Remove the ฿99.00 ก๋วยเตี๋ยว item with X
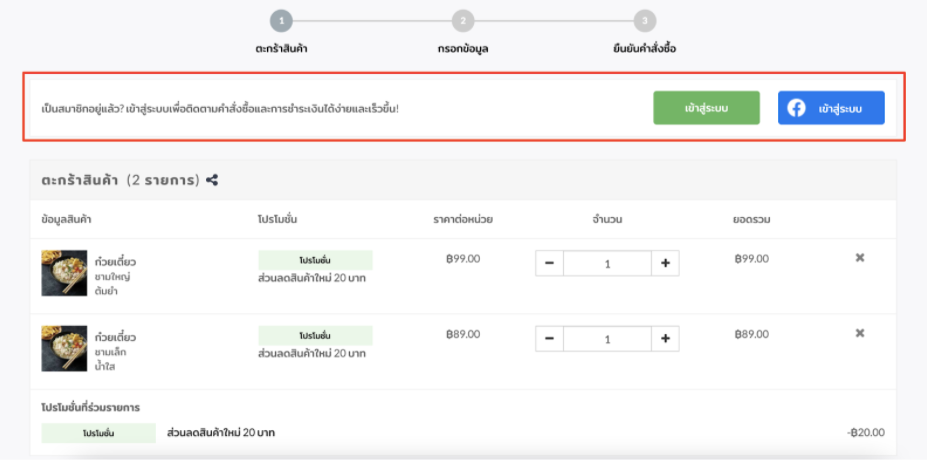Image resolution: width=927 pixels, height=460 pixels. coord(860,258)
